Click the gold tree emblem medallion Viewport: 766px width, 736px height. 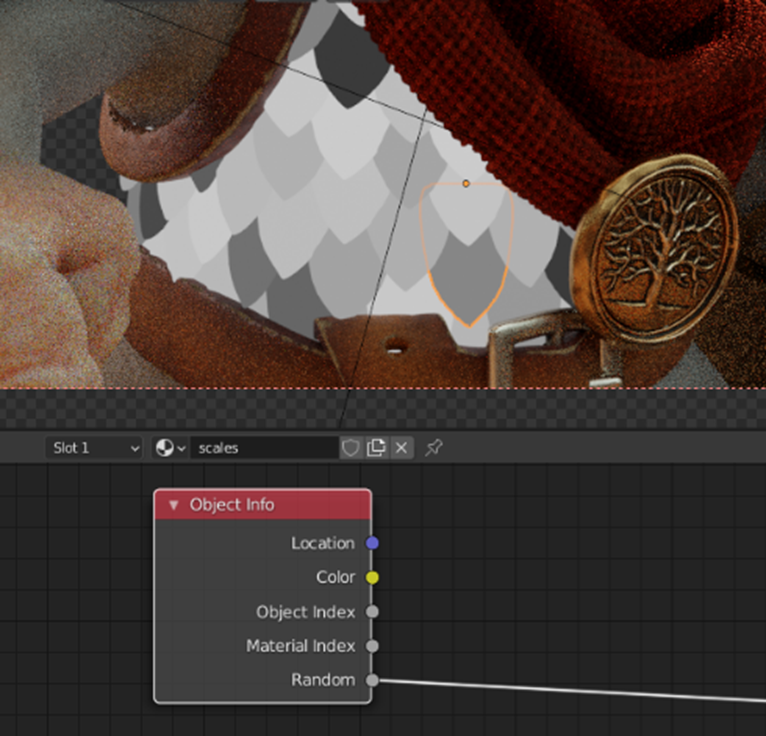coord(657,248)
